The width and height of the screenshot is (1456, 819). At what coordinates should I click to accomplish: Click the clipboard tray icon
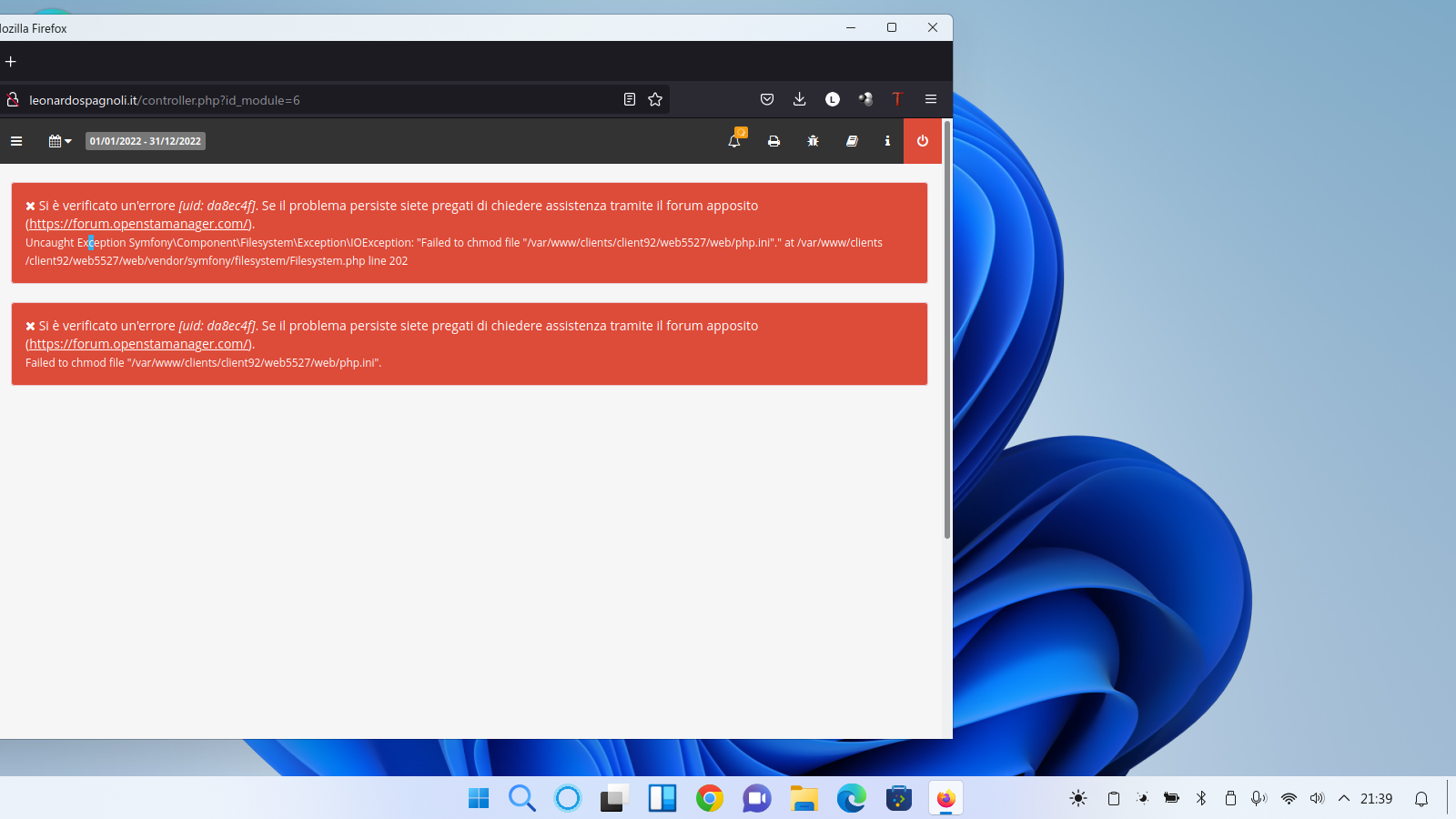(1113, 798)
